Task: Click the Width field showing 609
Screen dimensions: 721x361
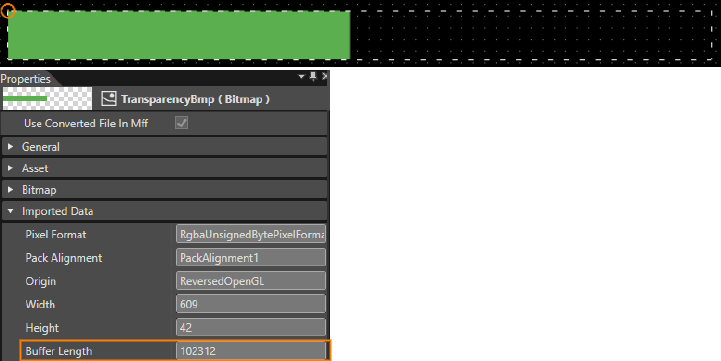Action: click(x=251, y=304)
